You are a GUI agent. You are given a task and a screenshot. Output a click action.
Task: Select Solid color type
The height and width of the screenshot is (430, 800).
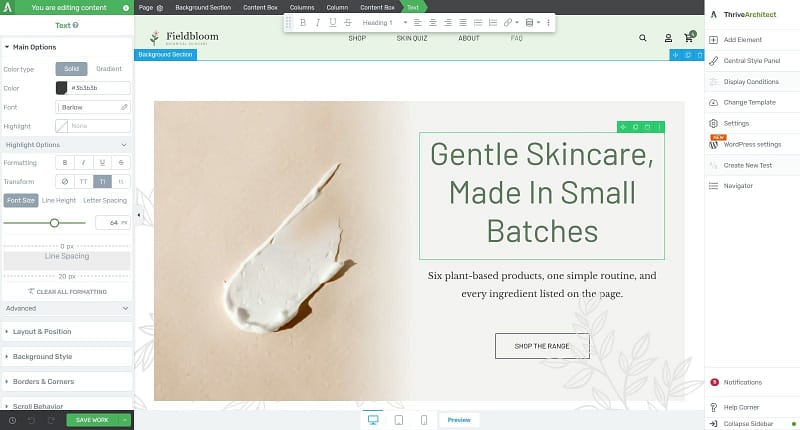71,68
